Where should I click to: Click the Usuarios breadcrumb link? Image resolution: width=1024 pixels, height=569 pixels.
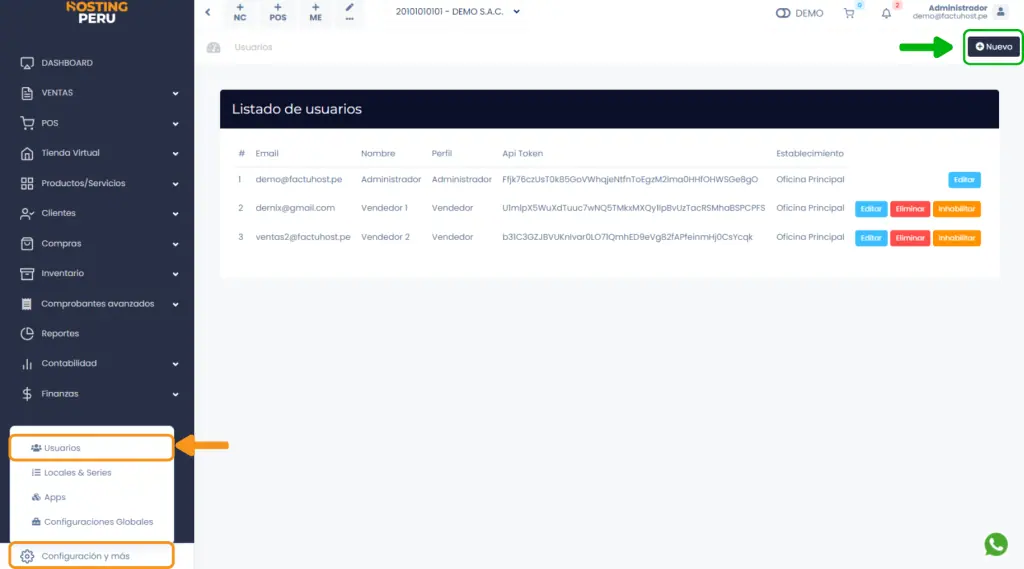coord(253,47)
